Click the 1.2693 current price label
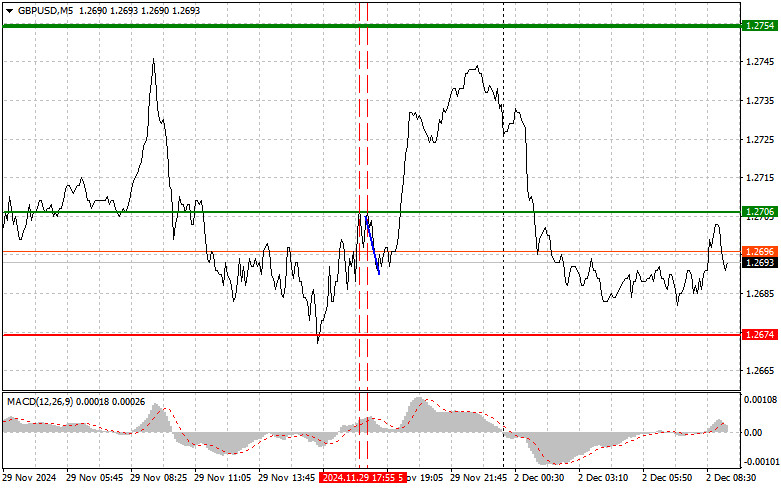The image size is (781, 489). (x=759, y=262)
